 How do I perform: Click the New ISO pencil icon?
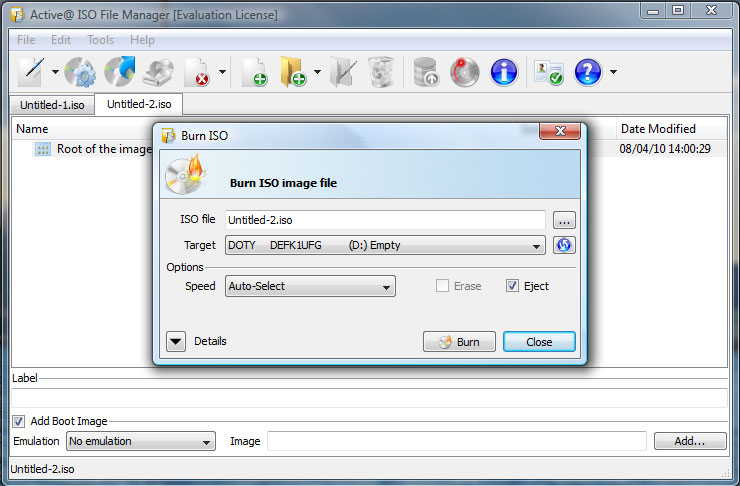[x=32, y=72]
